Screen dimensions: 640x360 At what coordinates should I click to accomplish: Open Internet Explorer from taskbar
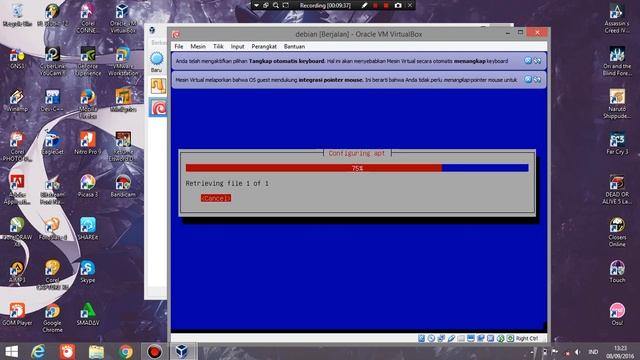pyautogui.click(x=38, y=351)
